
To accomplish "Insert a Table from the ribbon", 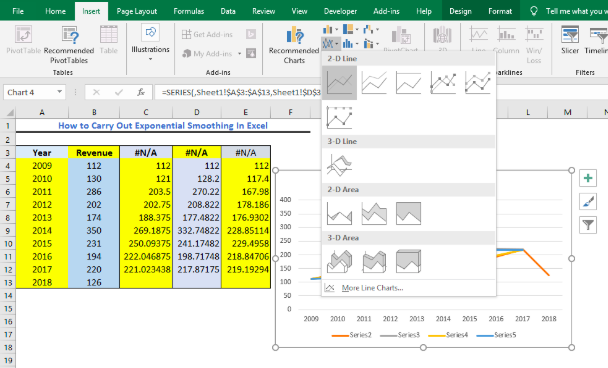I will tap(109, 40).
